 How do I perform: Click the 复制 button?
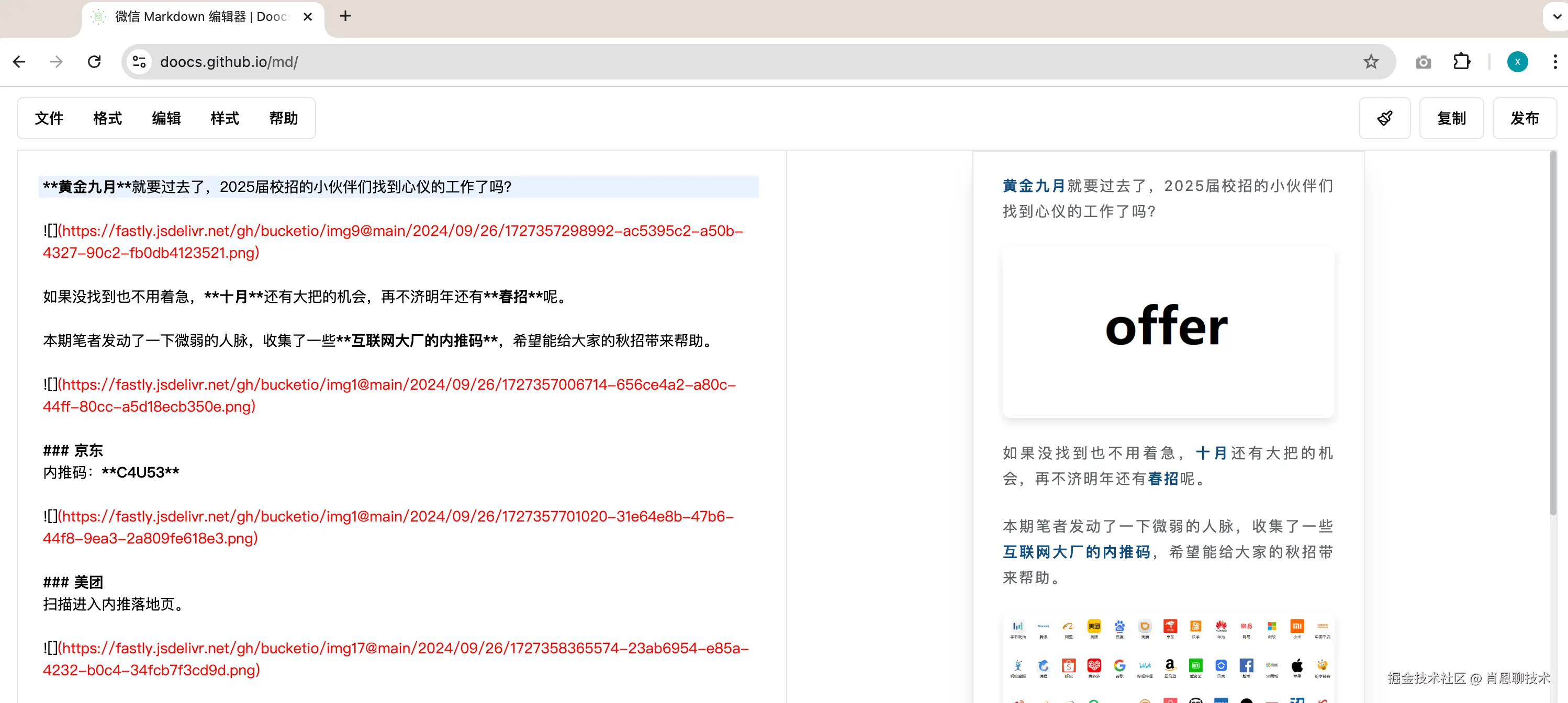(1451, 118)
